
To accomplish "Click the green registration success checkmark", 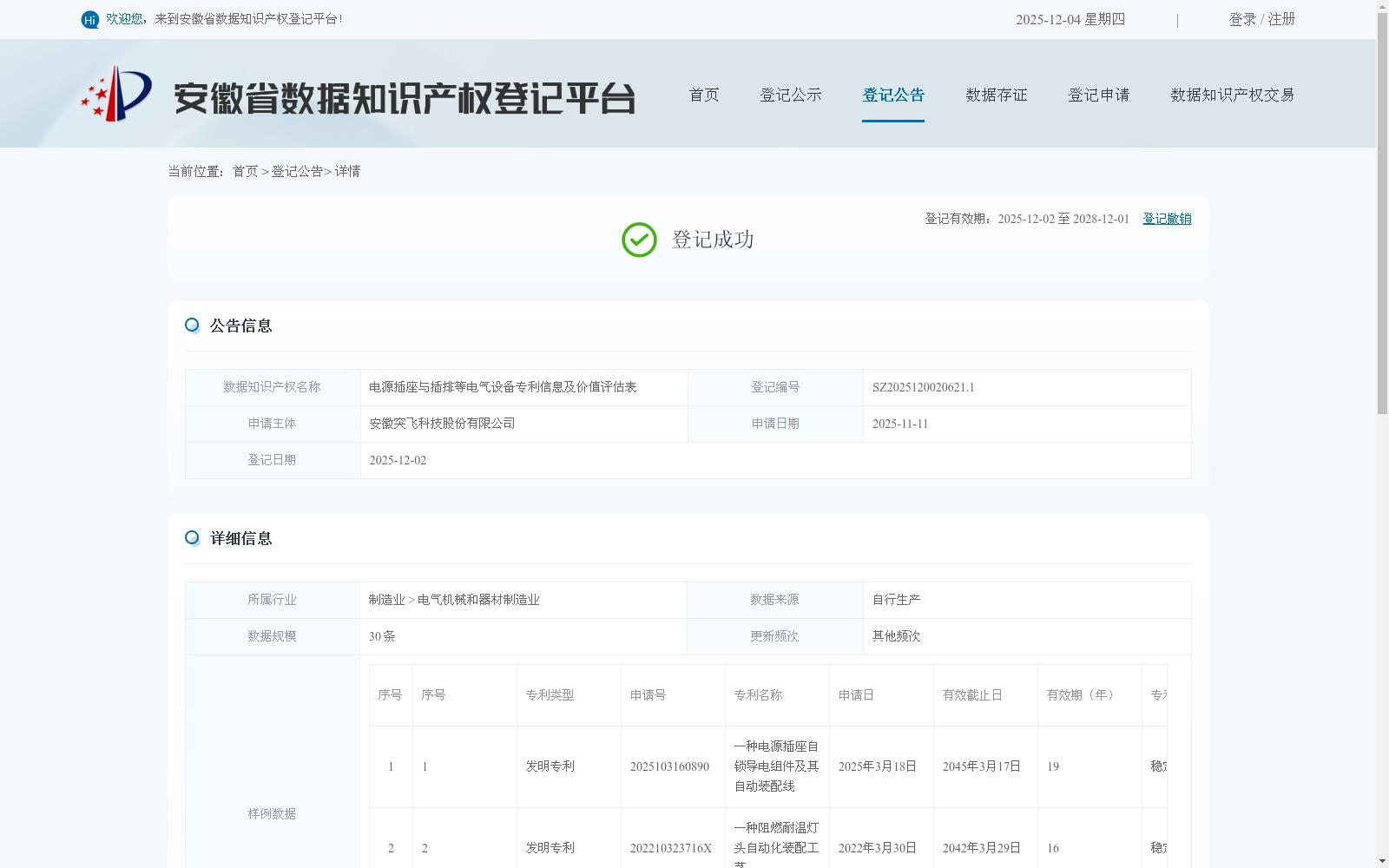I will click(x=639, y=240).
